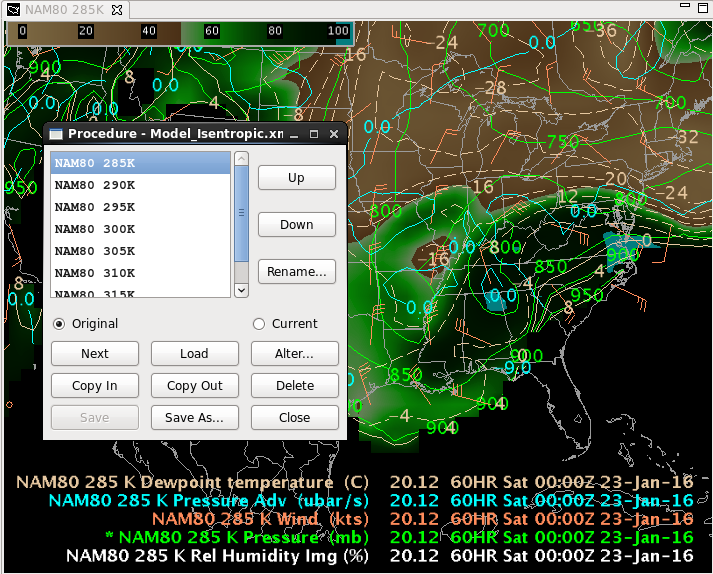Minimize the Procedure dialog
Screen dimensions: 713x574
(x=294, y=134)
